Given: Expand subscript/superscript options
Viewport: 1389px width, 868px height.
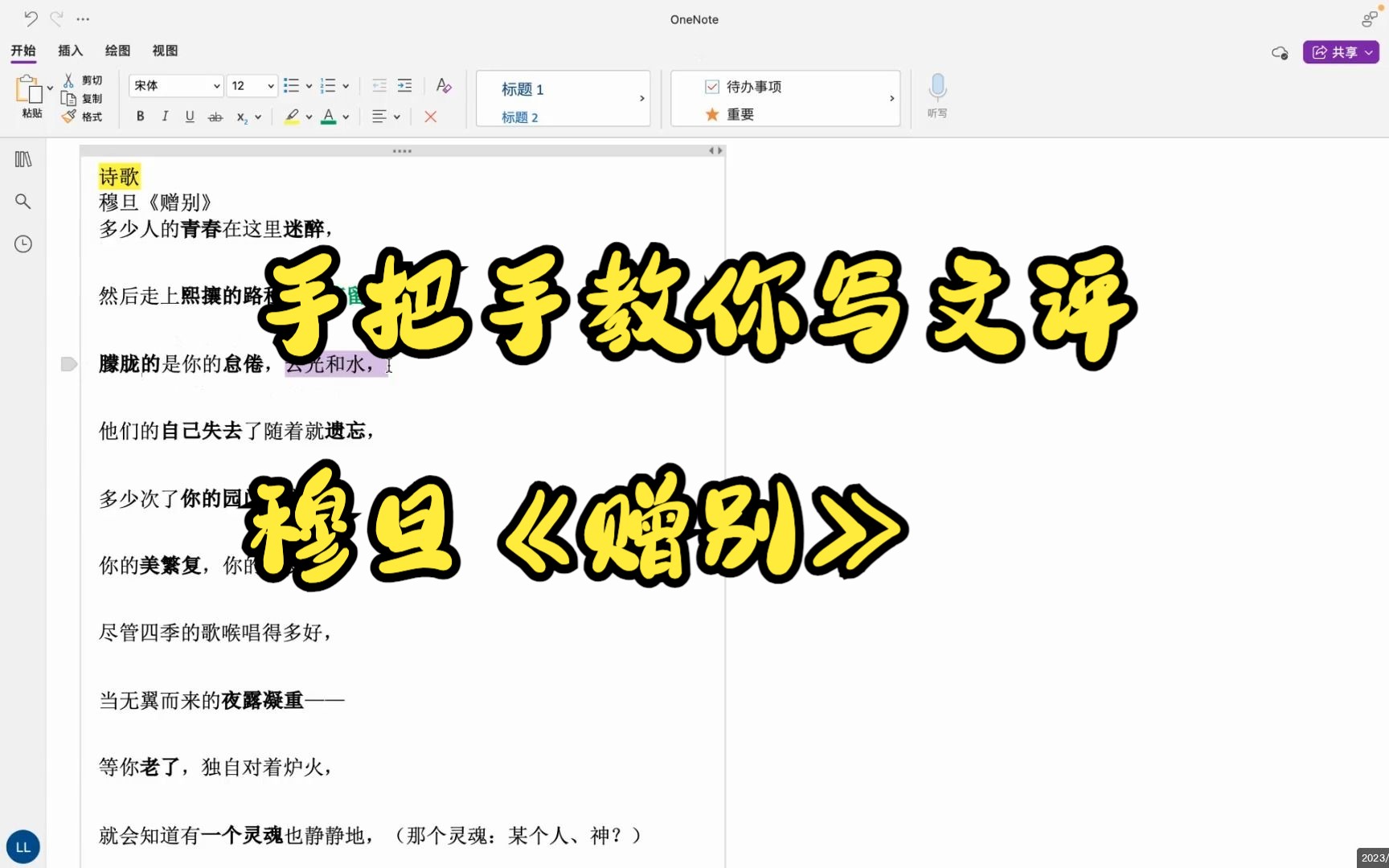Looking at the screenshot, I should [x=258, y=117].
